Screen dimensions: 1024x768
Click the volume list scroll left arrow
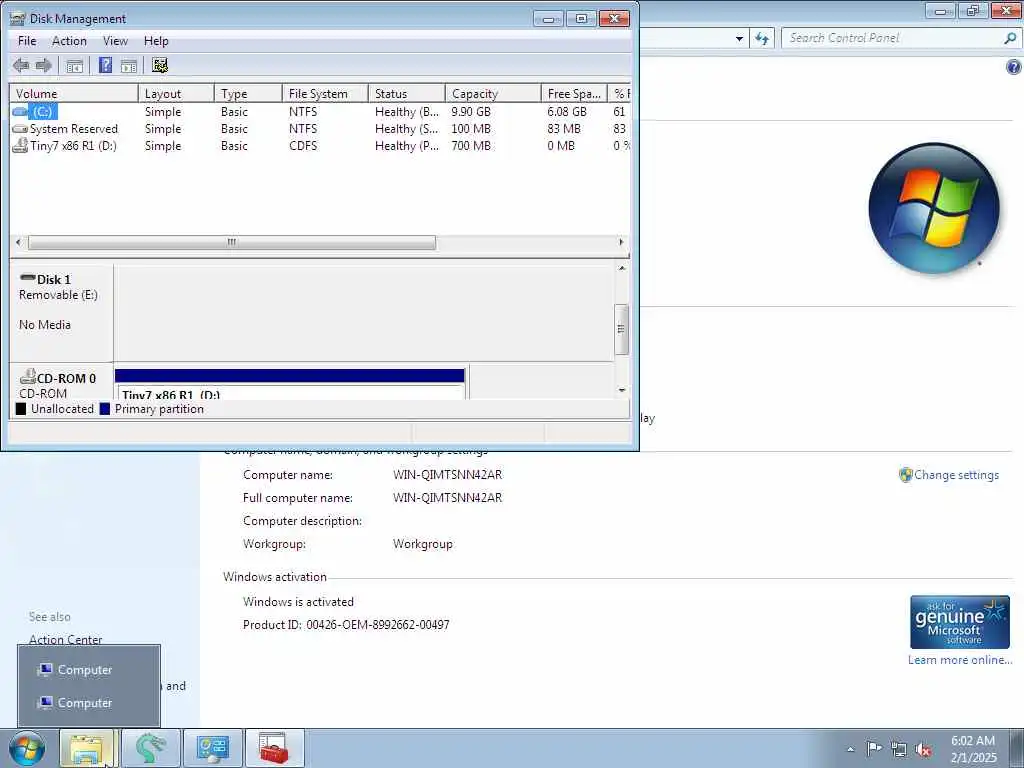18,242
